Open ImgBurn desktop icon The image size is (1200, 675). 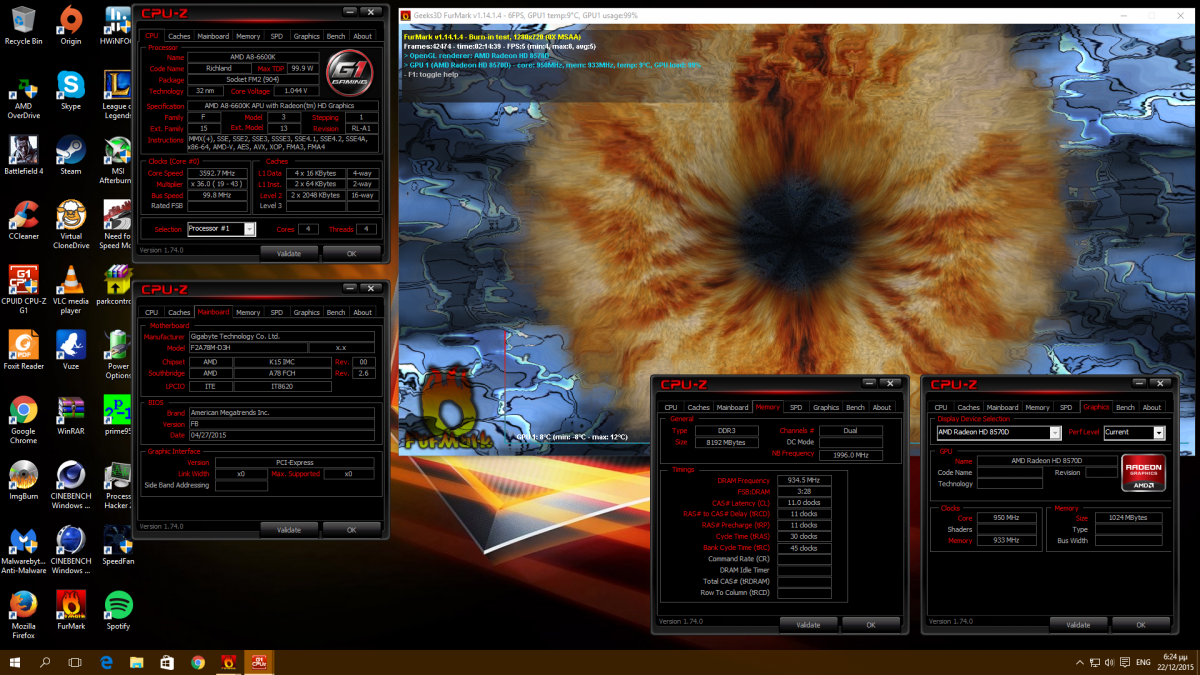point(23,480)
